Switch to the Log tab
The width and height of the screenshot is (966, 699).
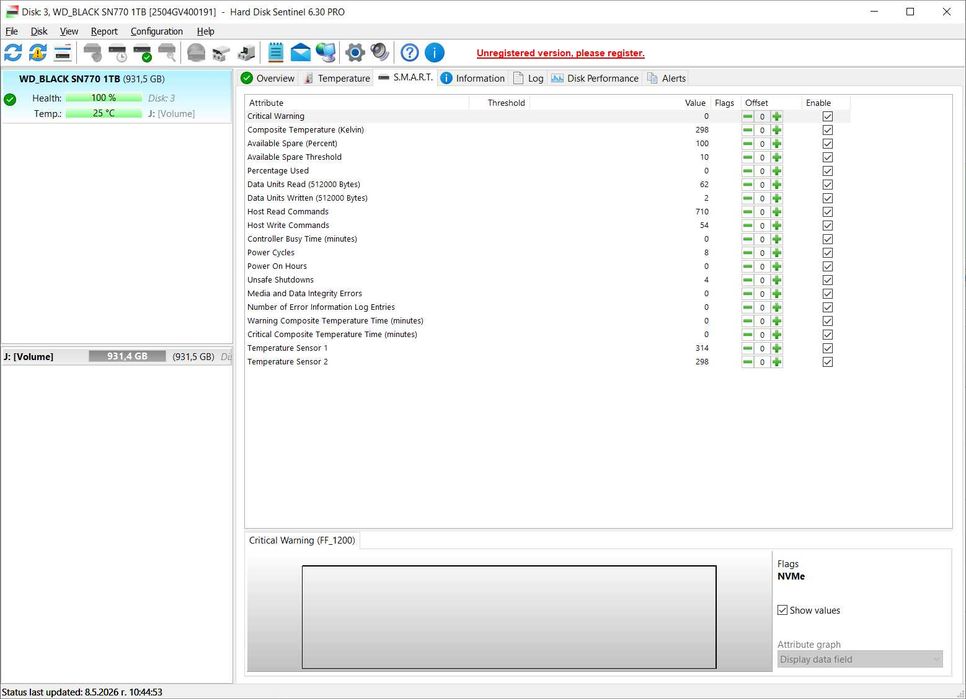(529, 78)
